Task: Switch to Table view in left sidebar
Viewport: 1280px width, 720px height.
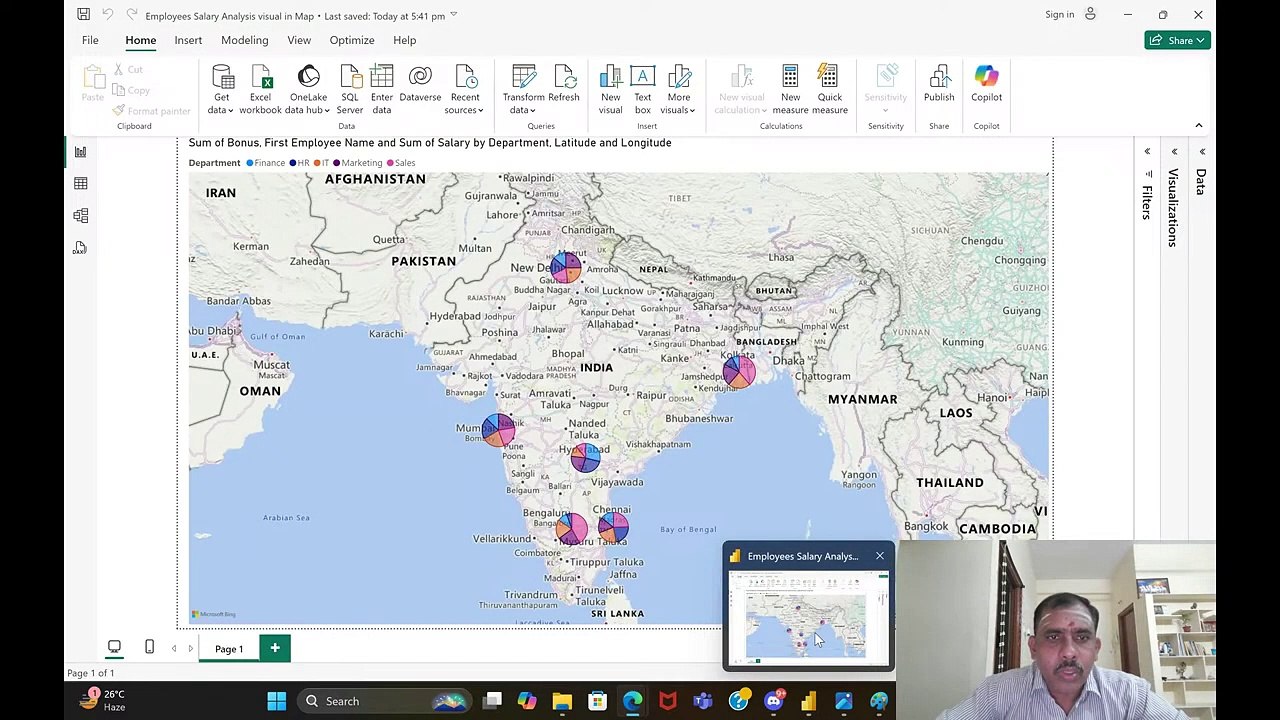Action: tap(80, 184)
